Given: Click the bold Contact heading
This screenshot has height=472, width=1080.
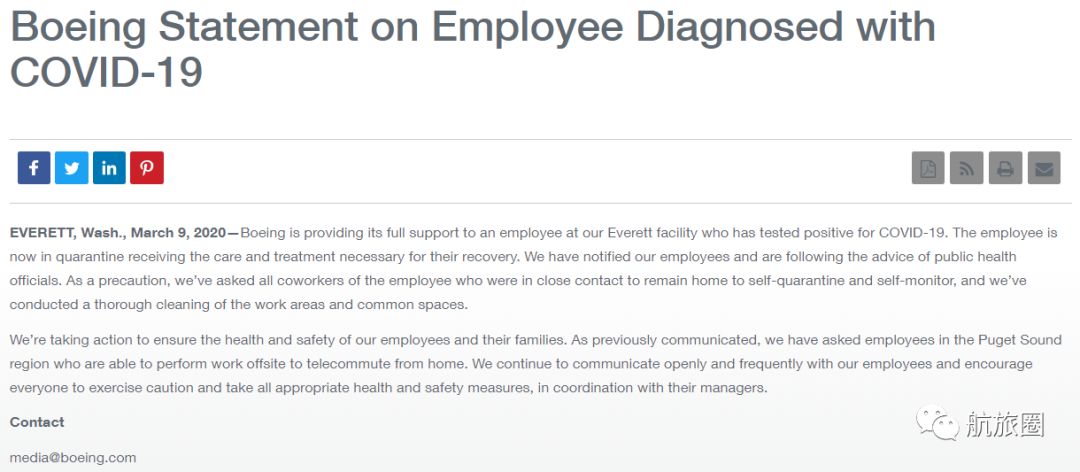Looking at the screenshot, I should [x=37, y=422].
